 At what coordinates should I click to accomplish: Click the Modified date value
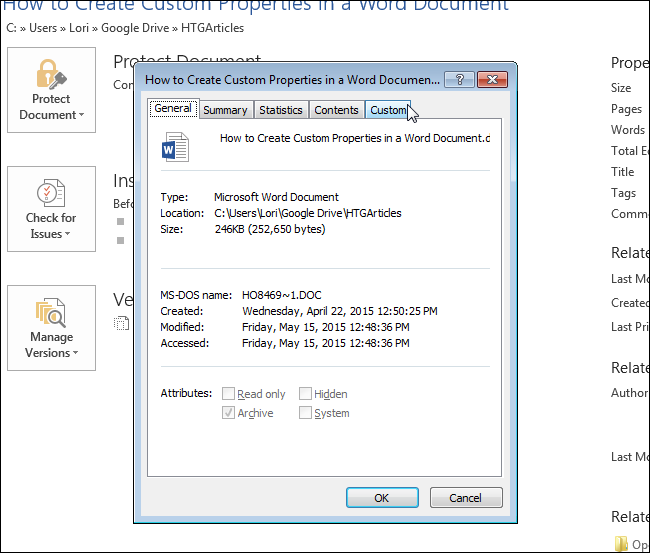[326, 327]
